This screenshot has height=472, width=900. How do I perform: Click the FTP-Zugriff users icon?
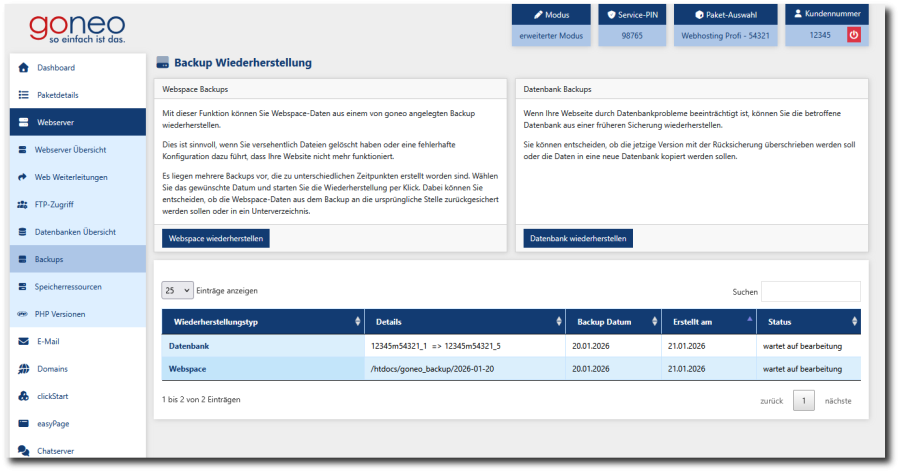[x=22, y=204]
